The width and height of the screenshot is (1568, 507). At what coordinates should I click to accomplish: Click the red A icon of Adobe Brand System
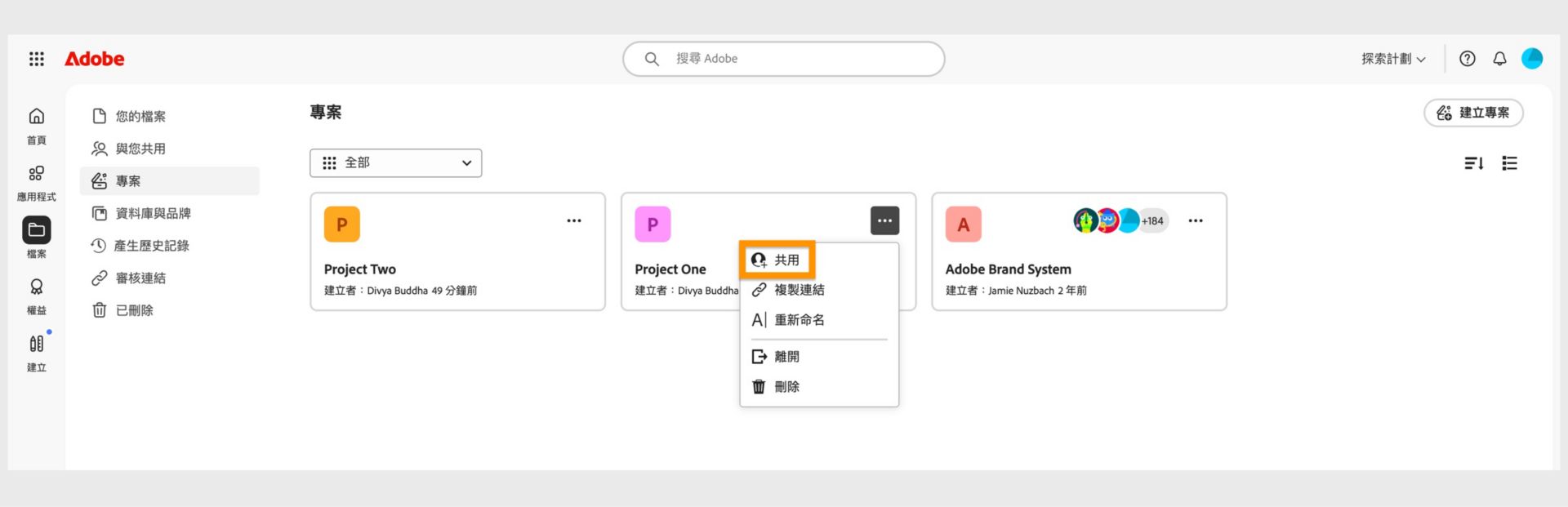pos(964,225)
